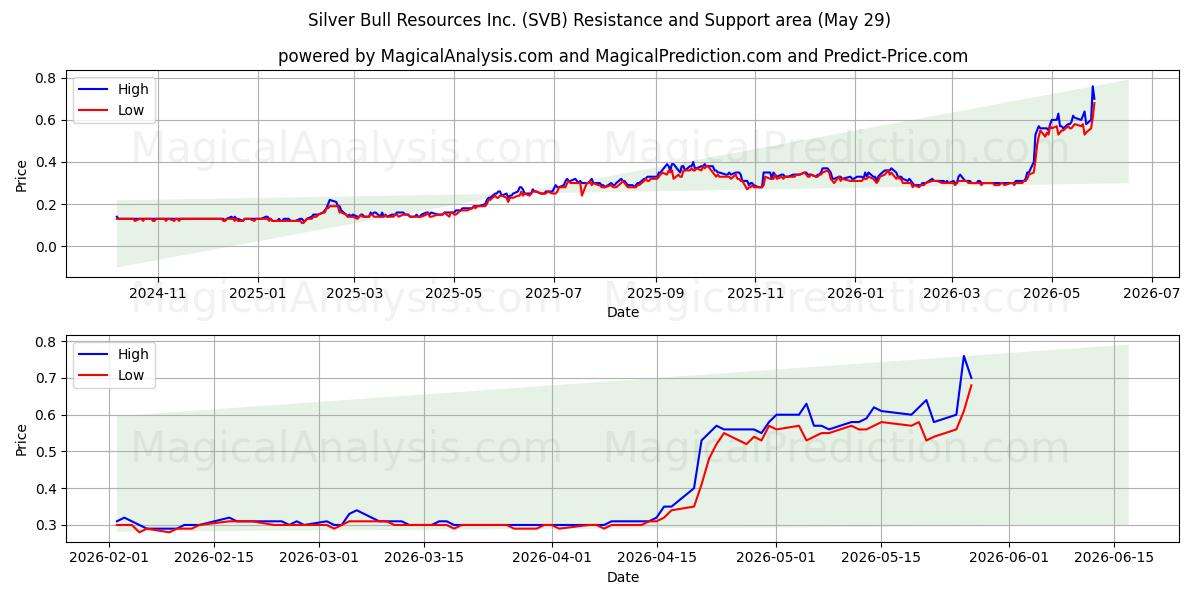The height and width of the screenshot is (600, 1200).
Task: Select the '2026-03-15' tick label
Action: pos(424,558)
